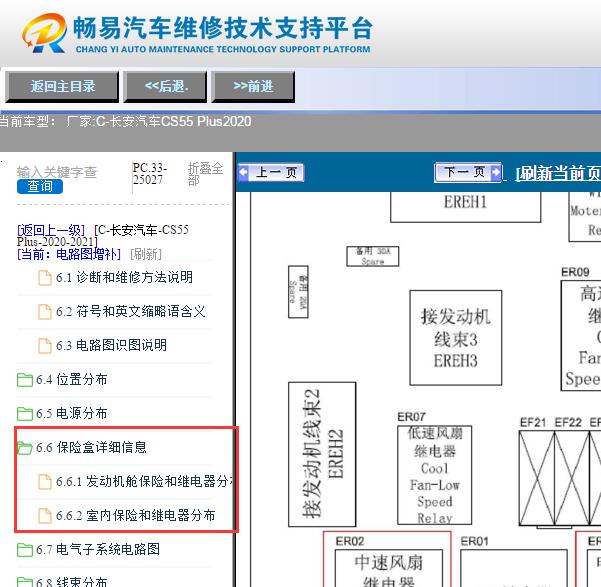Viewport: 601px width, 587px height.
Task: Click the document icon beside 6.6.1
Action: [45, 482]
